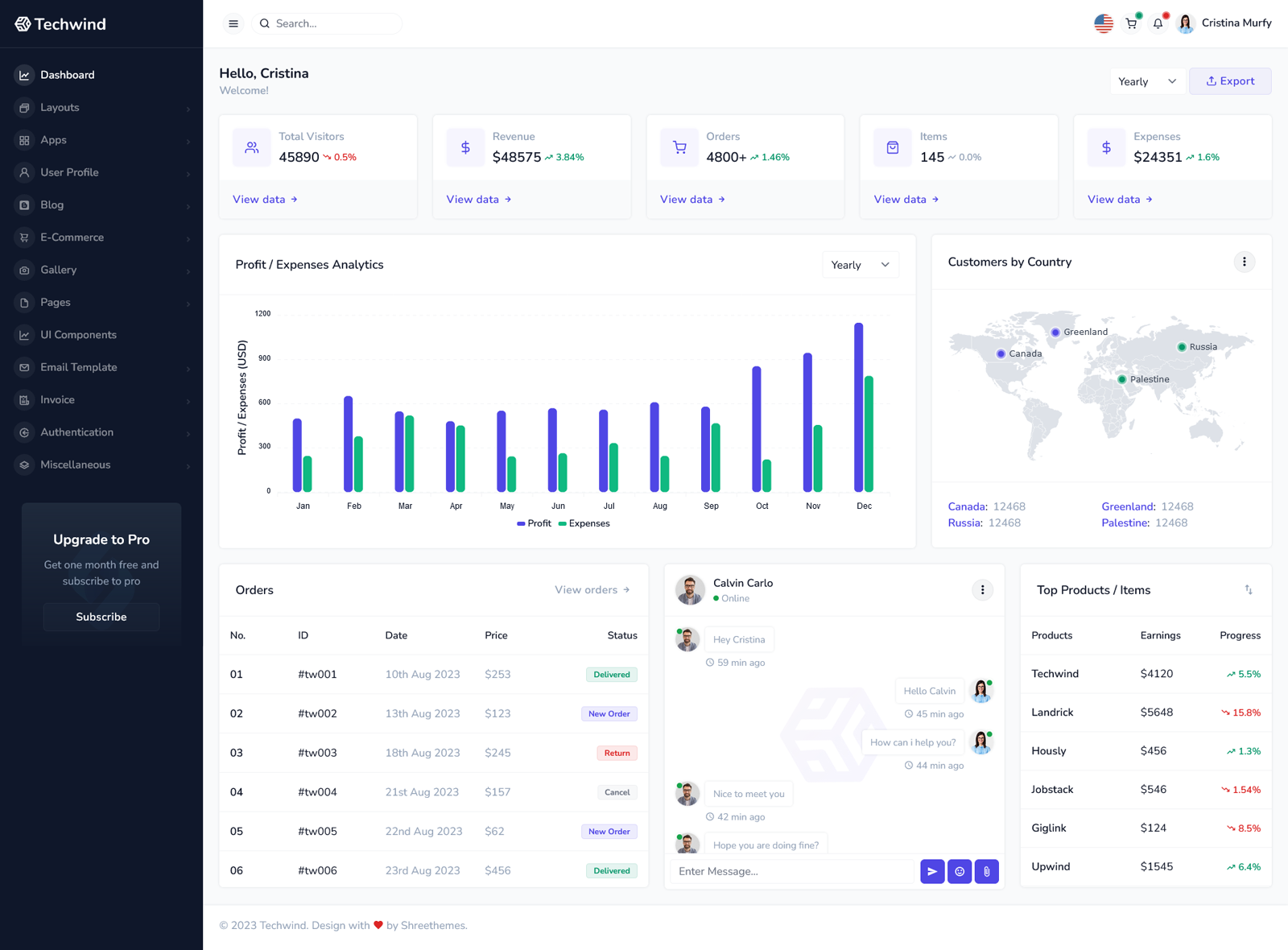Click the Total Visitors icon in the stats card
This screenshot has width=1288, height=950.
(x=251, y=147)
